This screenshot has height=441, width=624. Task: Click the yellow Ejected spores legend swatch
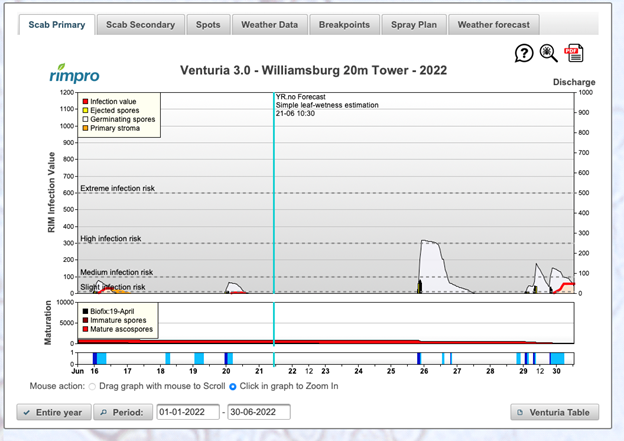pos(87,111)
